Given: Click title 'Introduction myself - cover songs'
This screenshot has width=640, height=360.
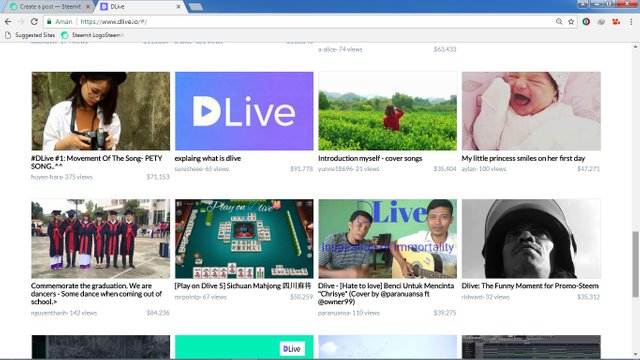Looking at the screenshot, I should tap(370, 158).
